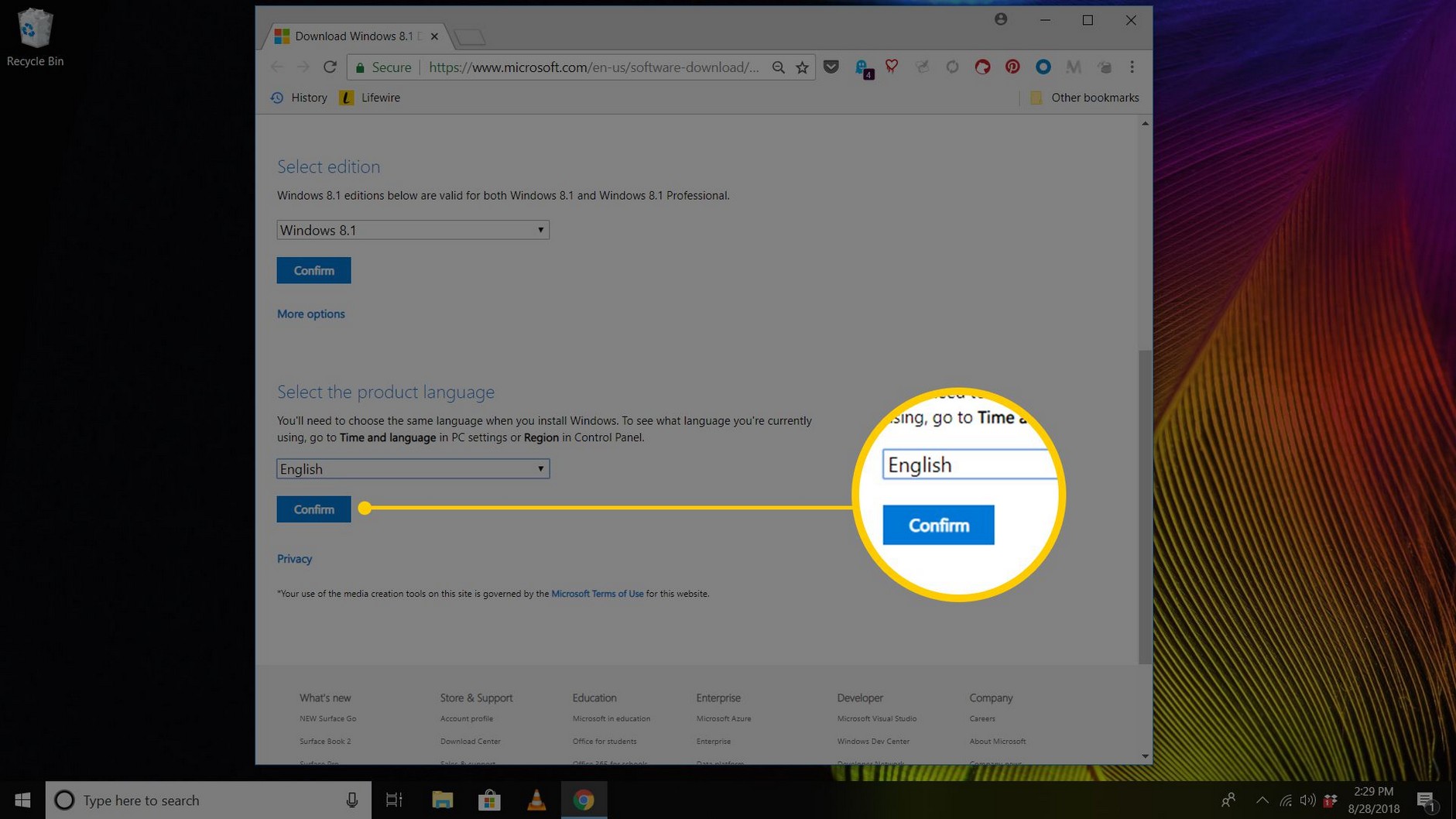1456x819 pixels.
Task: Click the Chrome profile avatar icon
Action: [1001, 19]
